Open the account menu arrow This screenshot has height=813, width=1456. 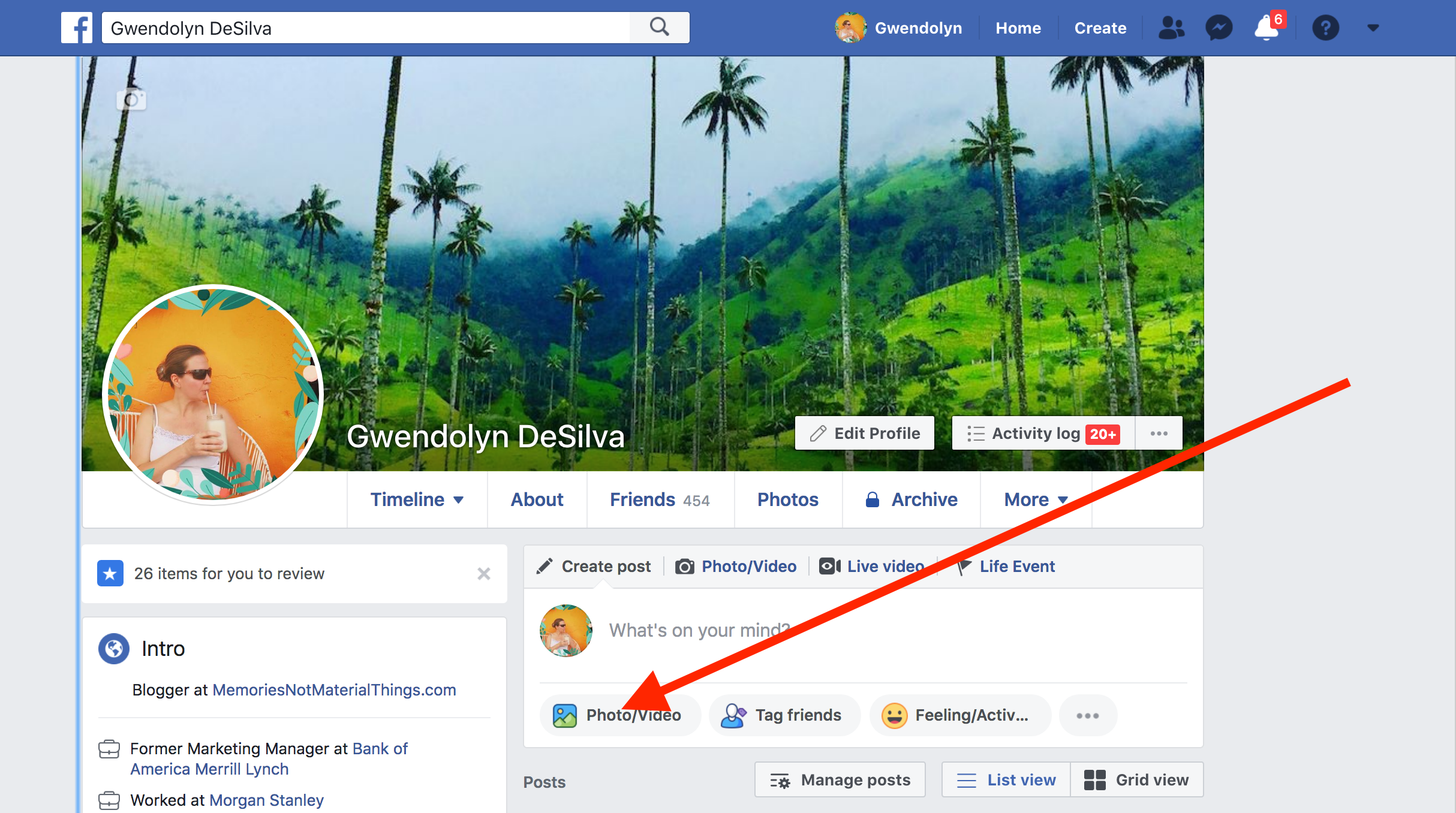tap(1372, 27)
